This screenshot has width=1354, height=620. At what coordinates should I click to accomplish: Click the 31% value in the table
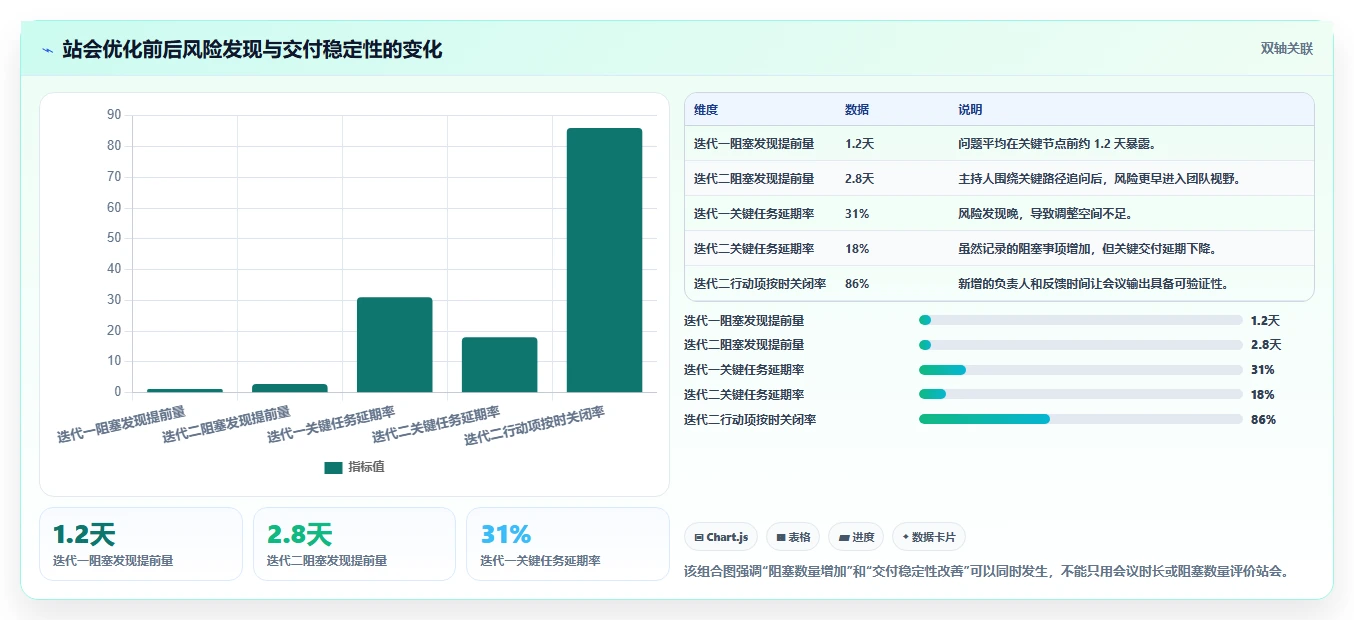[x=857, y=214]
